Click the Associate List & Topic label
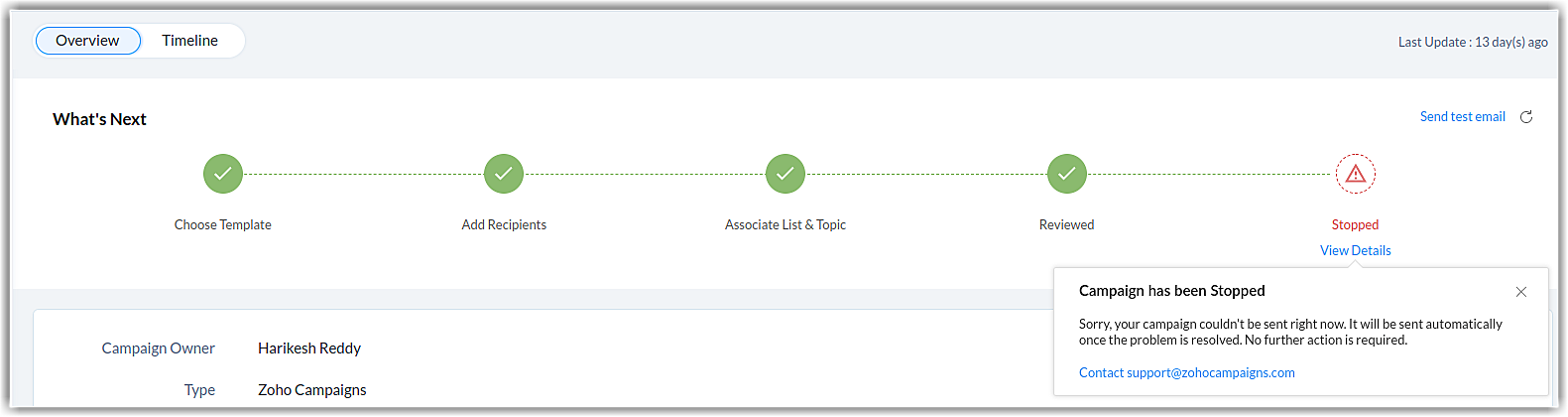 pyautogui.click(x=785, y=225)
